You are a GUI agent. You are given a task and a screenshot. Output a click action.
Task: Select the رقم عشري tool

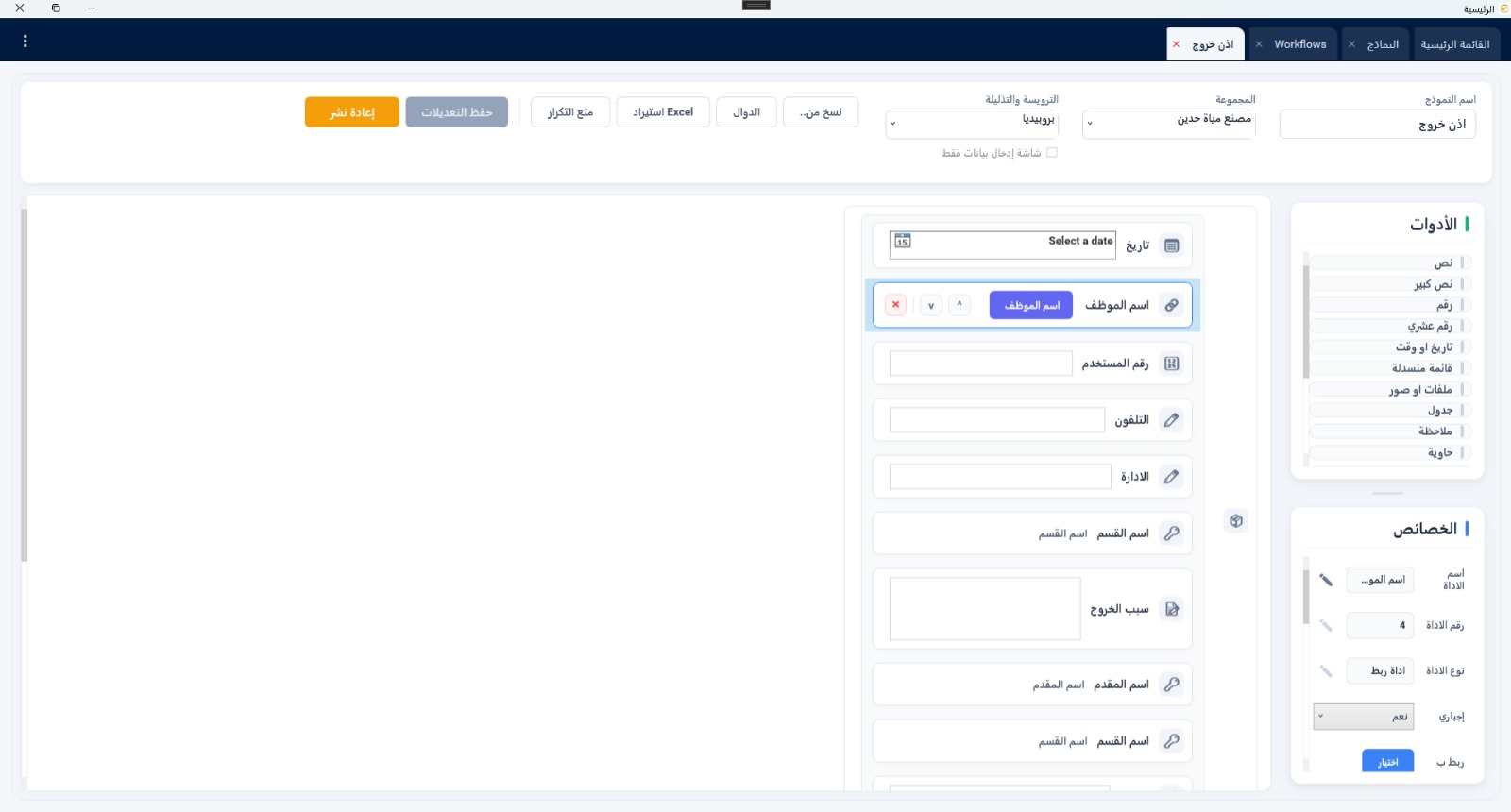point(1390,326)
